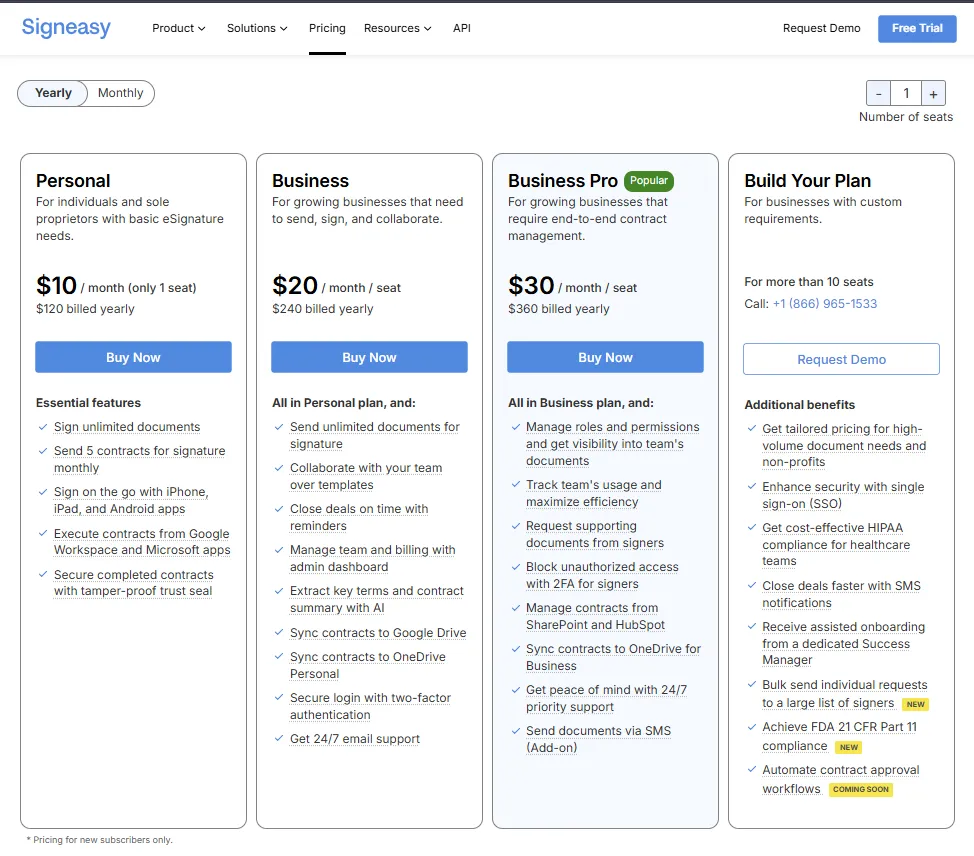The height and width of the screenshot is (856, 974).
Task: Buy the Business plan
Action: click(369, 356)
